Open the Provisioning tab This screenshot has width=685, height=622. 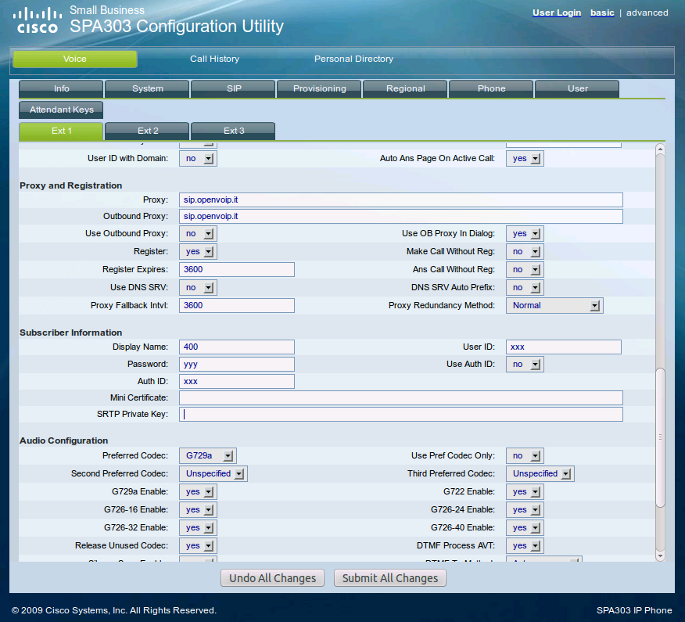(319, 89)
